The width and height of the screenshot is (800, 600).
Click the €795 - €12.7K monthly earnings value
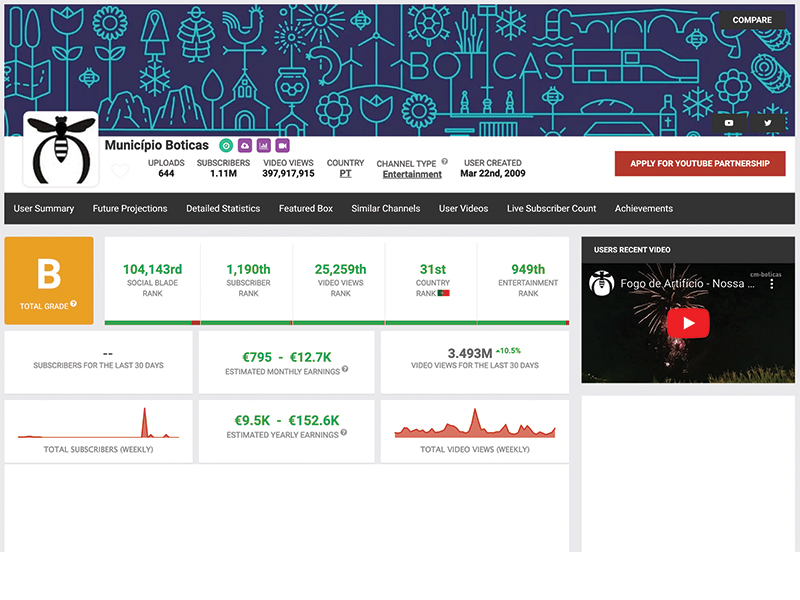click(287, 357)
